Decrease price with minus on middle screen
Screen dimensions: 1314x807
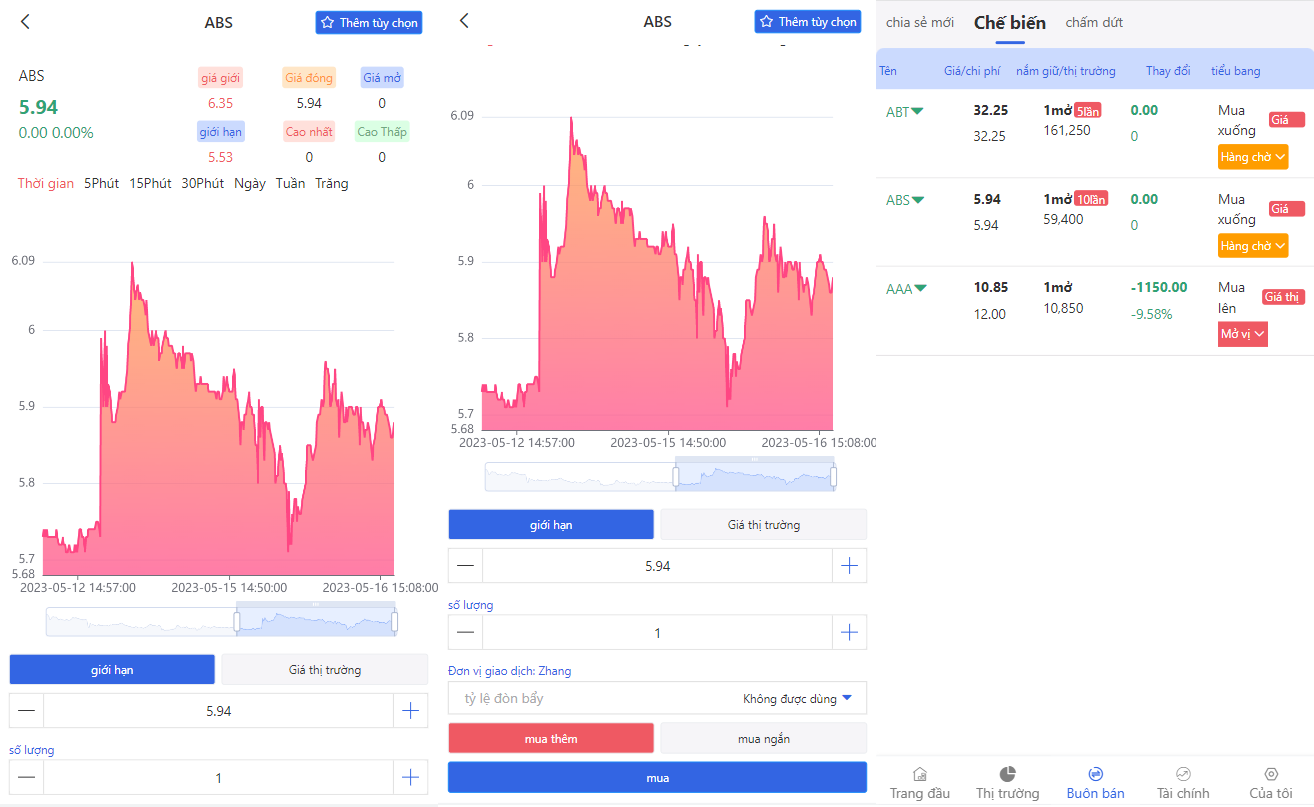click(465, 565)
